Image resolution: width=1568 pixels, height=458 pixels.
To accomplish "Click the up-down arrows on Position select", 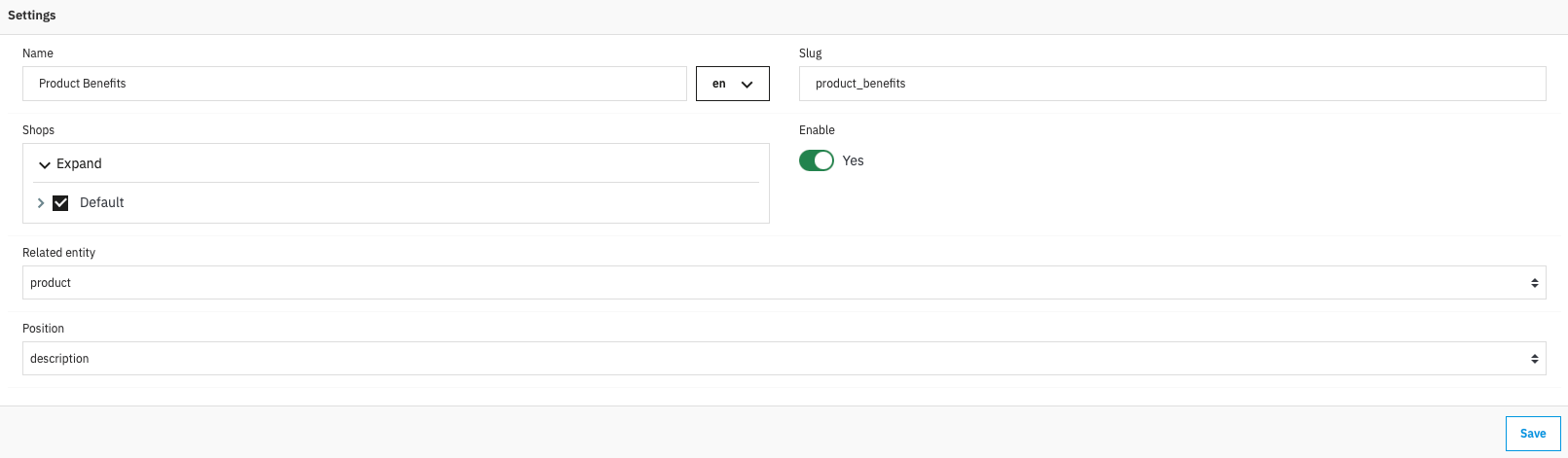I will pyautogui.click(x=1534, y=359).
